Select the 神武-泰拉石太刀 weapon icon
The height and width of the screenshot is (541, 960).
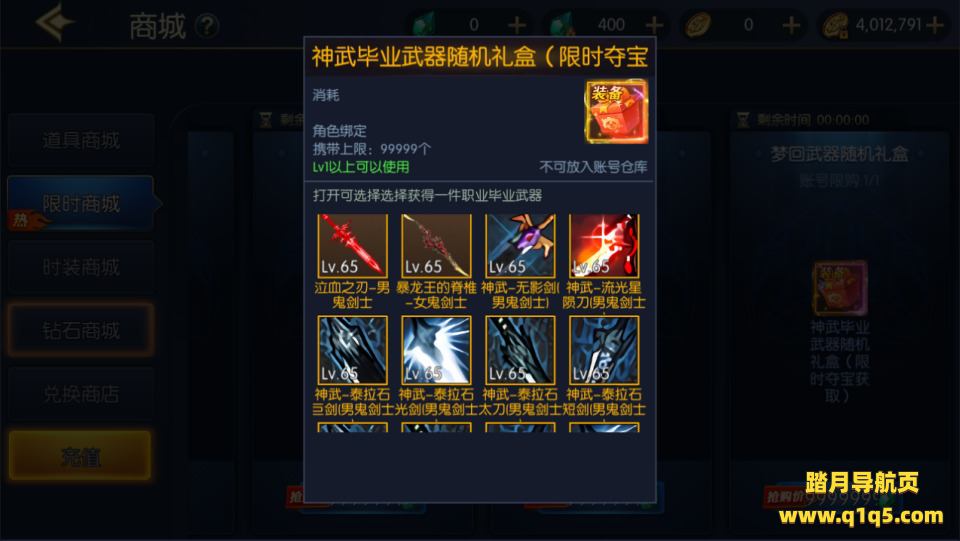tap(520, 350)
